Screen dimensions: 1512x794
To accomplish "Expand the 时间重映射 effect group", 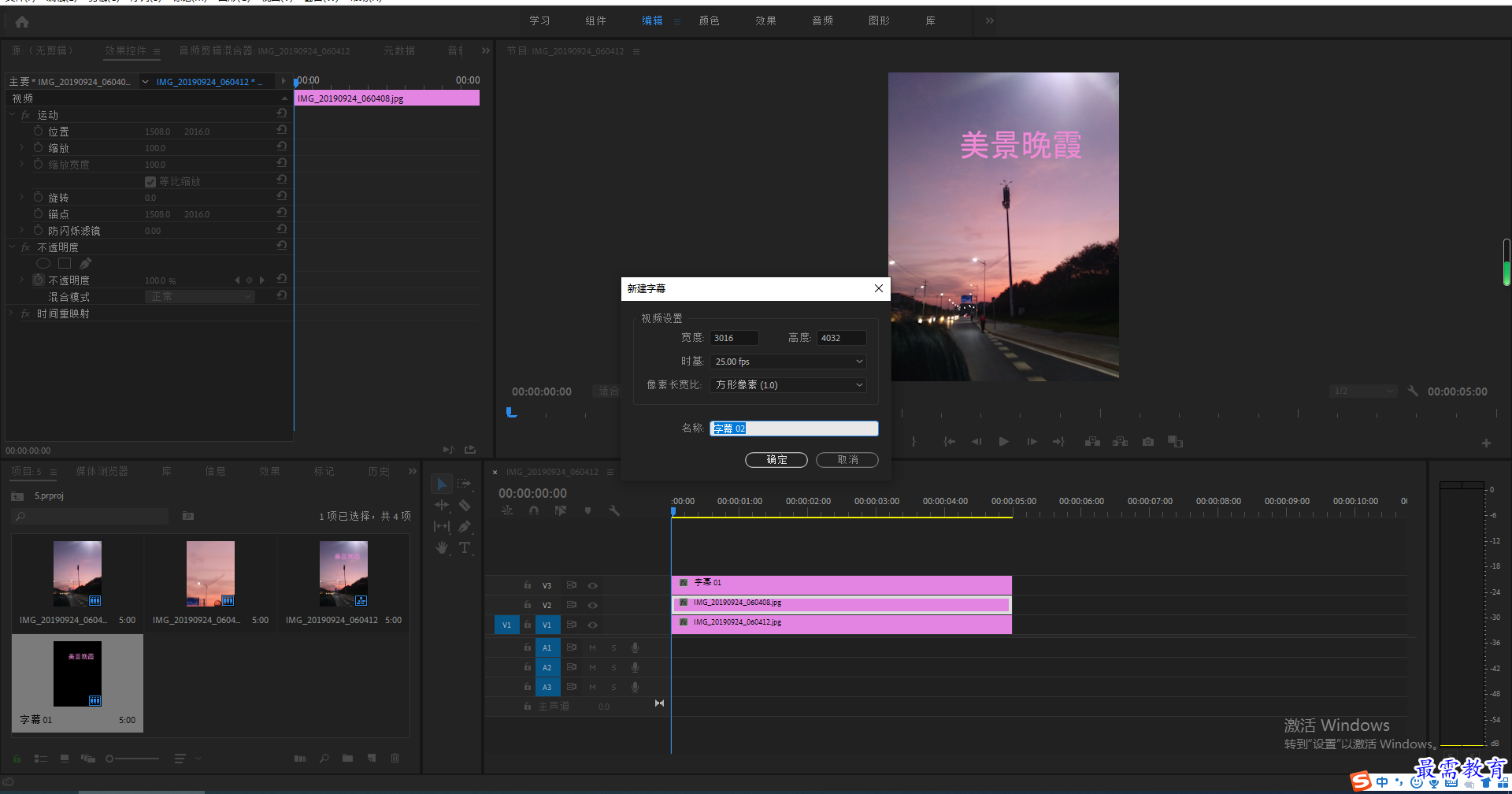I will pyautogui.click(x=12, y=313).
